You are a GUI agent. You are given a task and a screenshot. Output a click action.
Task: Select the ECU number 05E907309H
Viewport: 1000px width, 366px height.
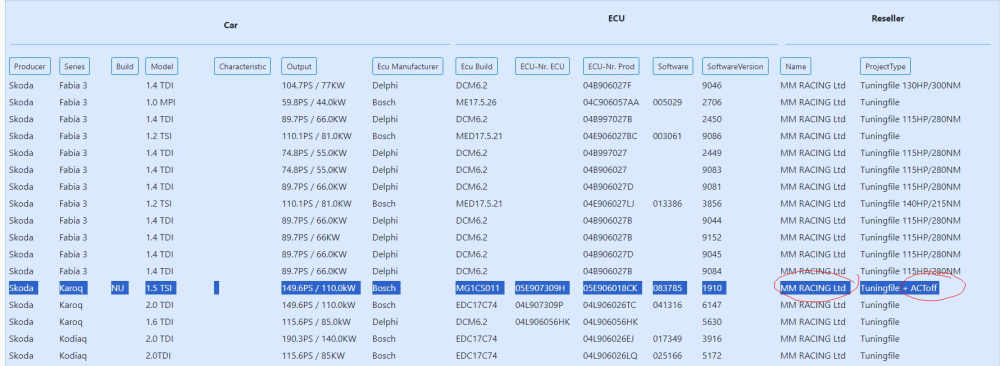click(x=541, y=288)
